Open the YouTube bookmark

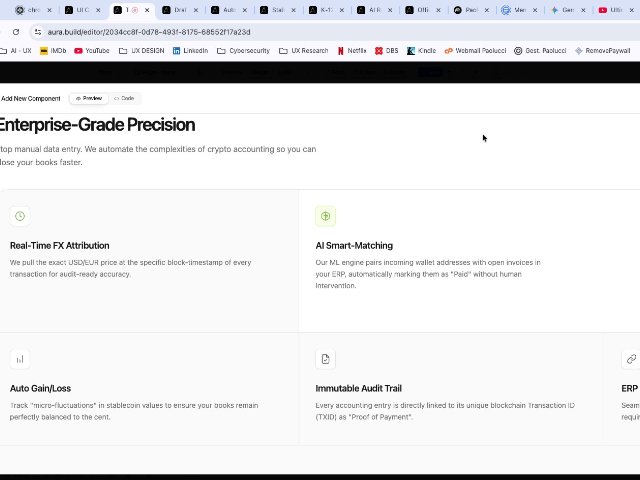coord(91,50)
